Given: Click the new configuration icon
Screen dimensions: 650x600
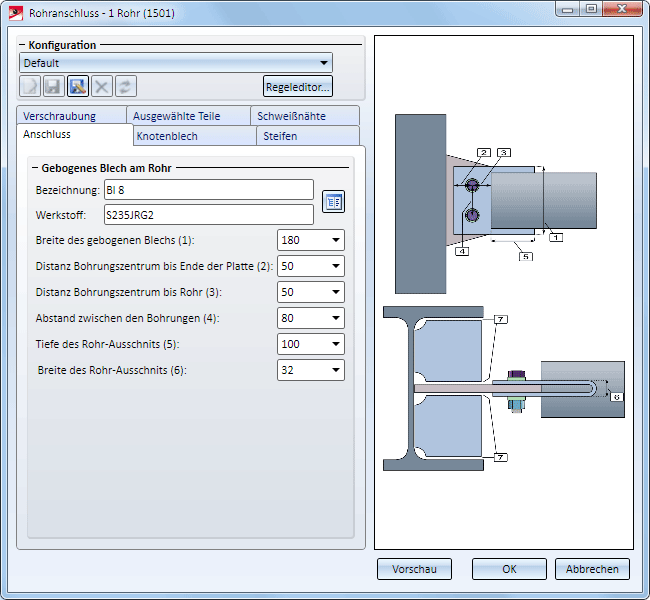Looking at the screenshot, I should pyautogui.click(x=31, y=87).
